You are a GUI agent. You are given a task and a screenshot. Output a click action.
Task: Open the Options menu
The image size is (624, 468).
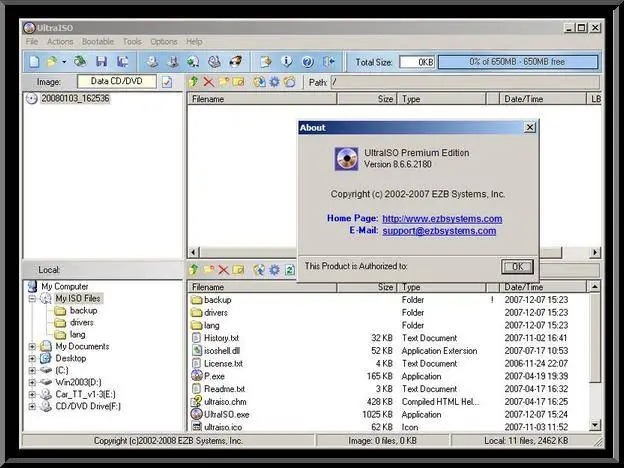164,41
